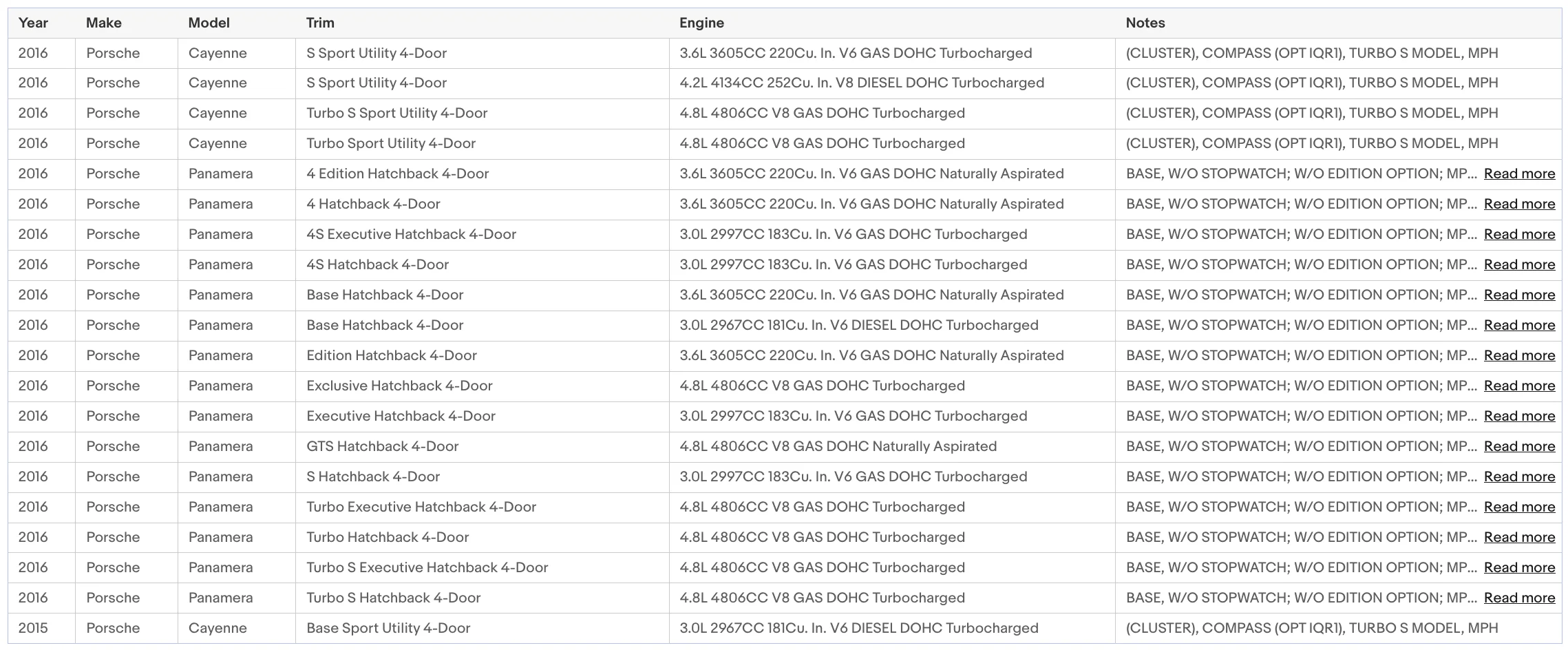Image resolution: width=1568 pixels, height=650 pixels.
Task: Click Read more for Turbo S Executive Hatchback
Action: pyautogui.click(x=1519, y=568)
